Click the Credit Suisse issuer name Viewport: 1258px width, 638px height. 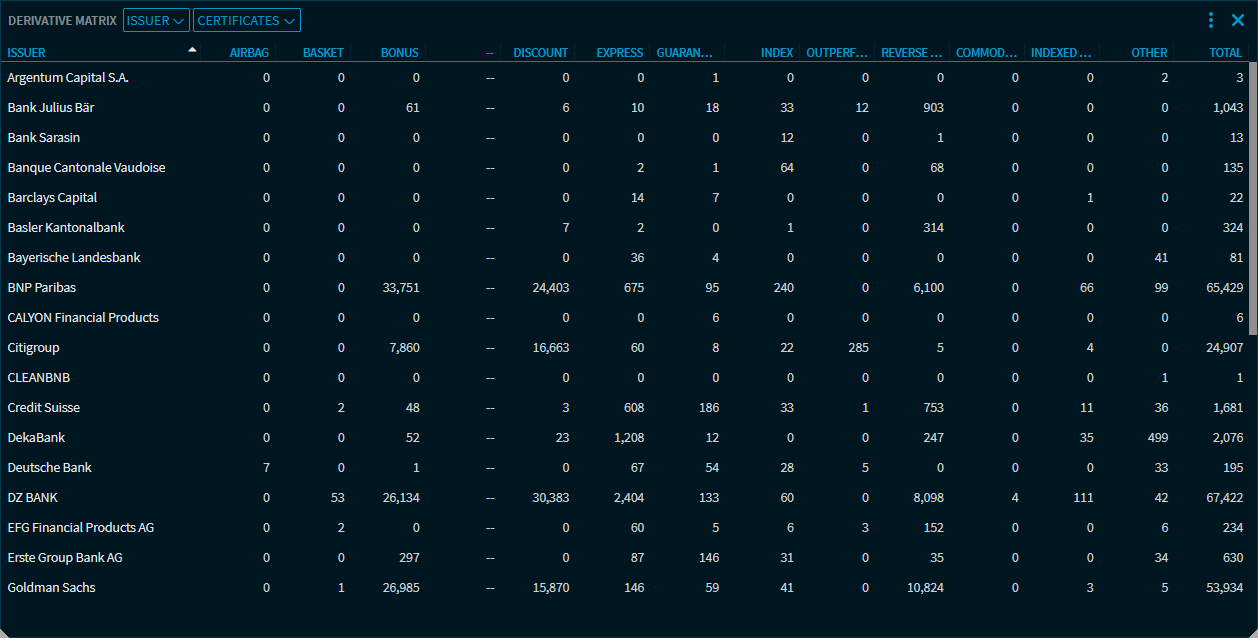pyautogui.click(x=44, y=408)
